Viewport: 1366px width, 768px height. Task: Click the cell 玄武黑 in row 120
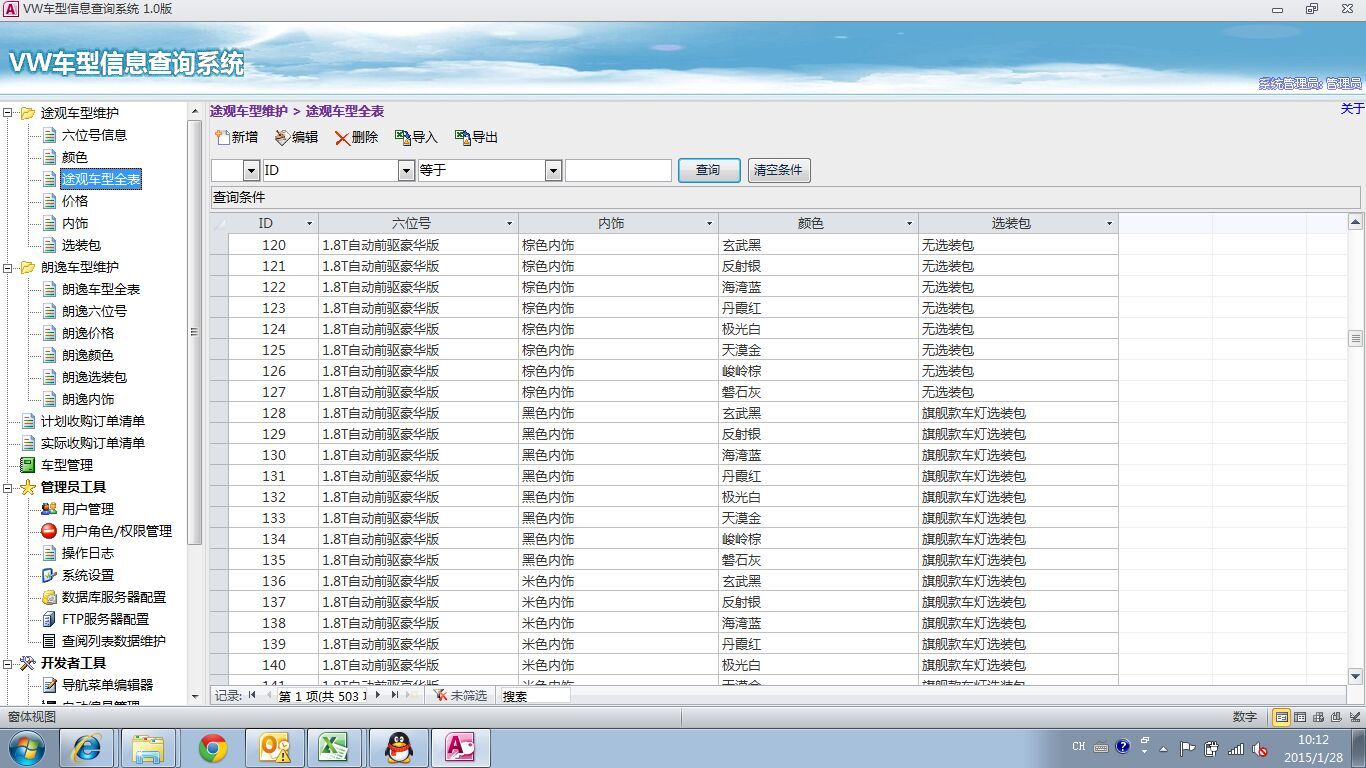click(818, 245)
